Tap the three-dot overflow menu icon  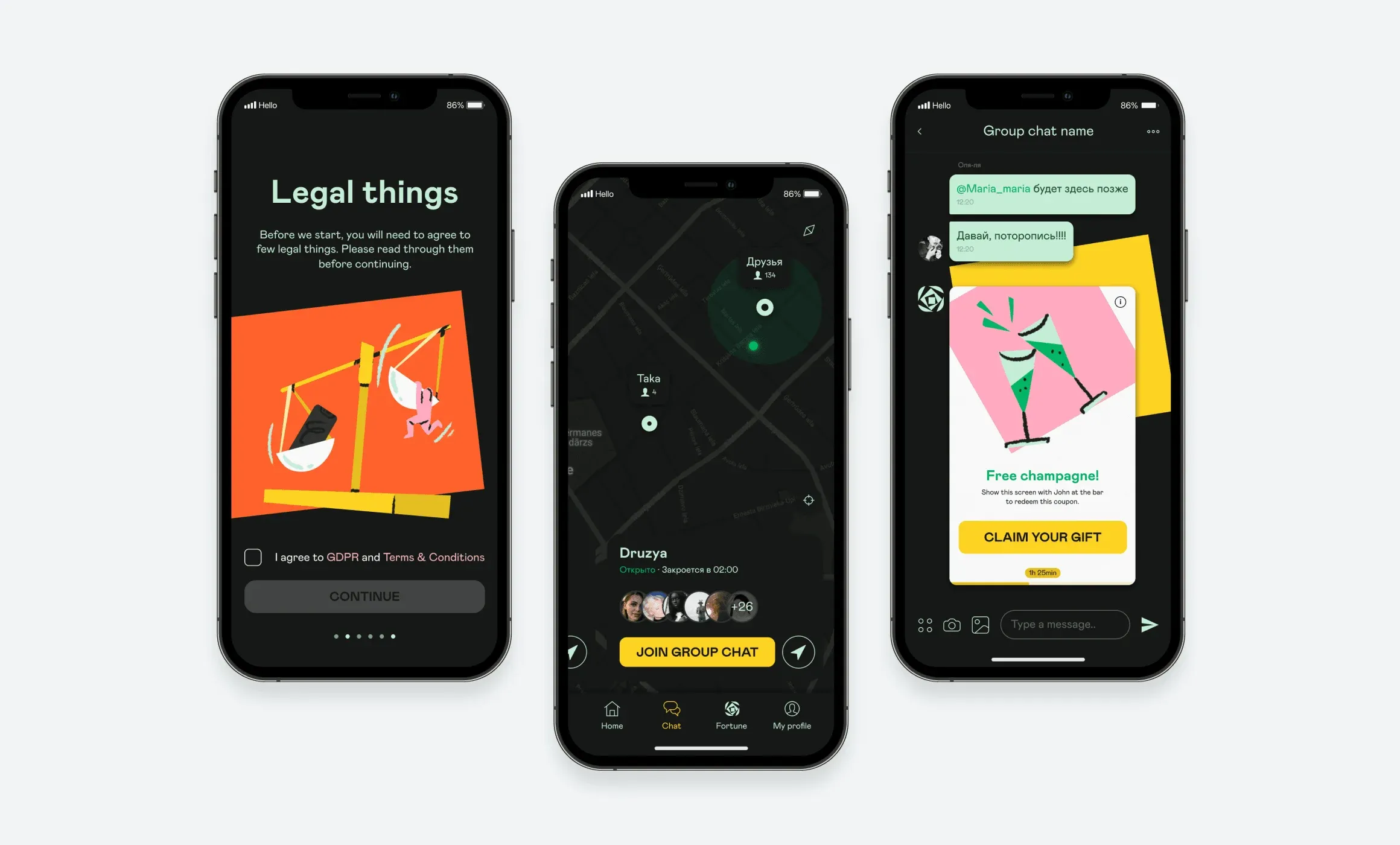click(x=1153, y=131)
